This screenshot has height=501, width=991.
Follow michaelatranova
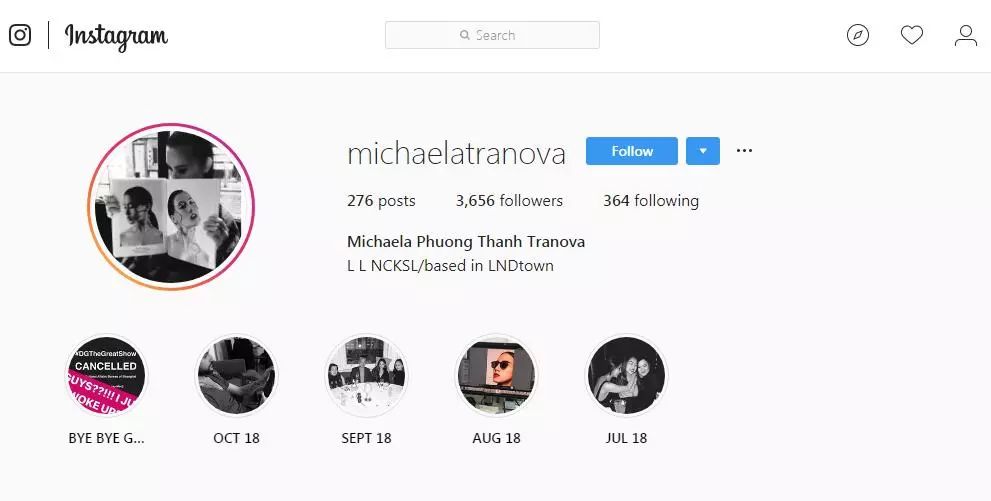tap(631, 151)
